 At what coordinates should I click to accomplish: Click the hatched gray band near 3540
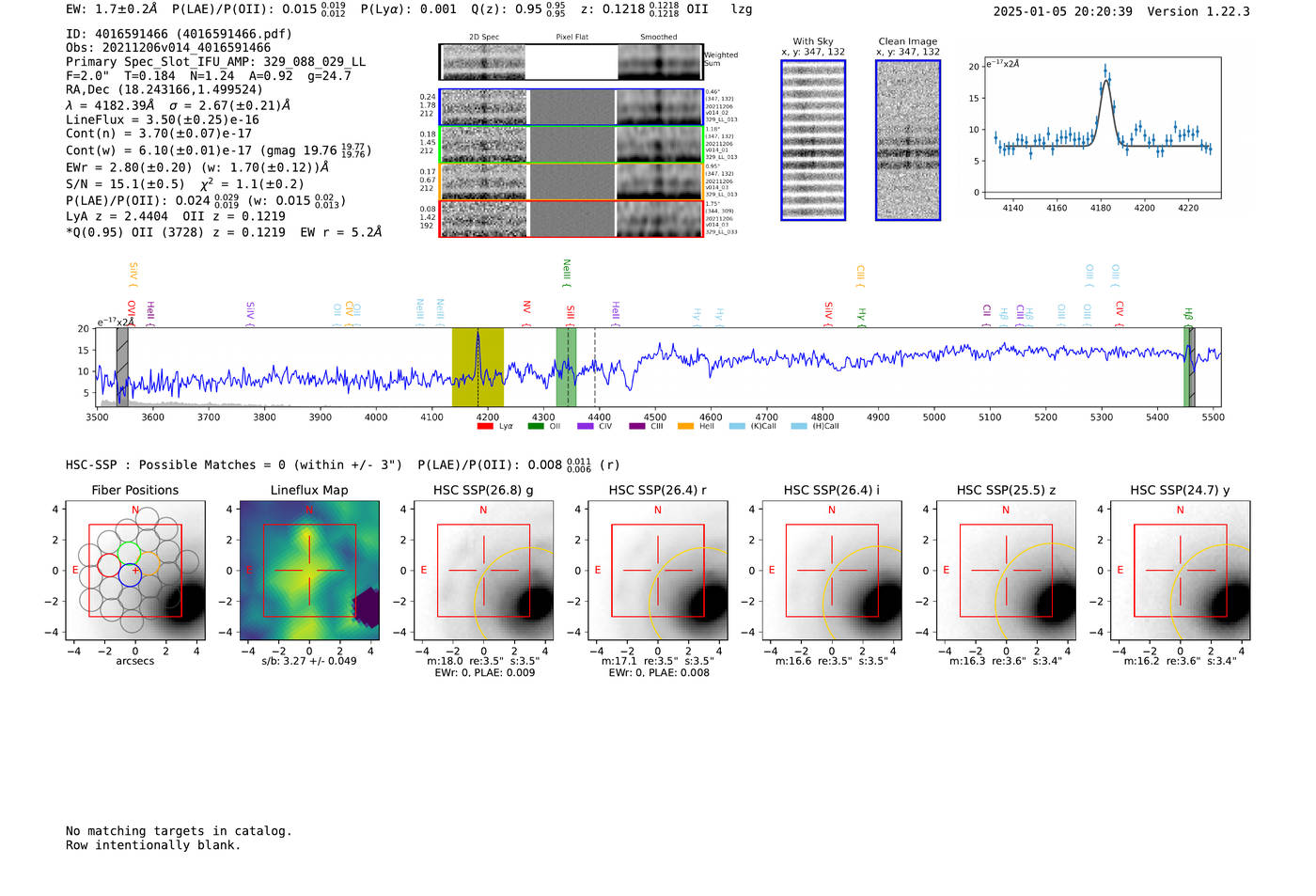(x=122, y=368)
